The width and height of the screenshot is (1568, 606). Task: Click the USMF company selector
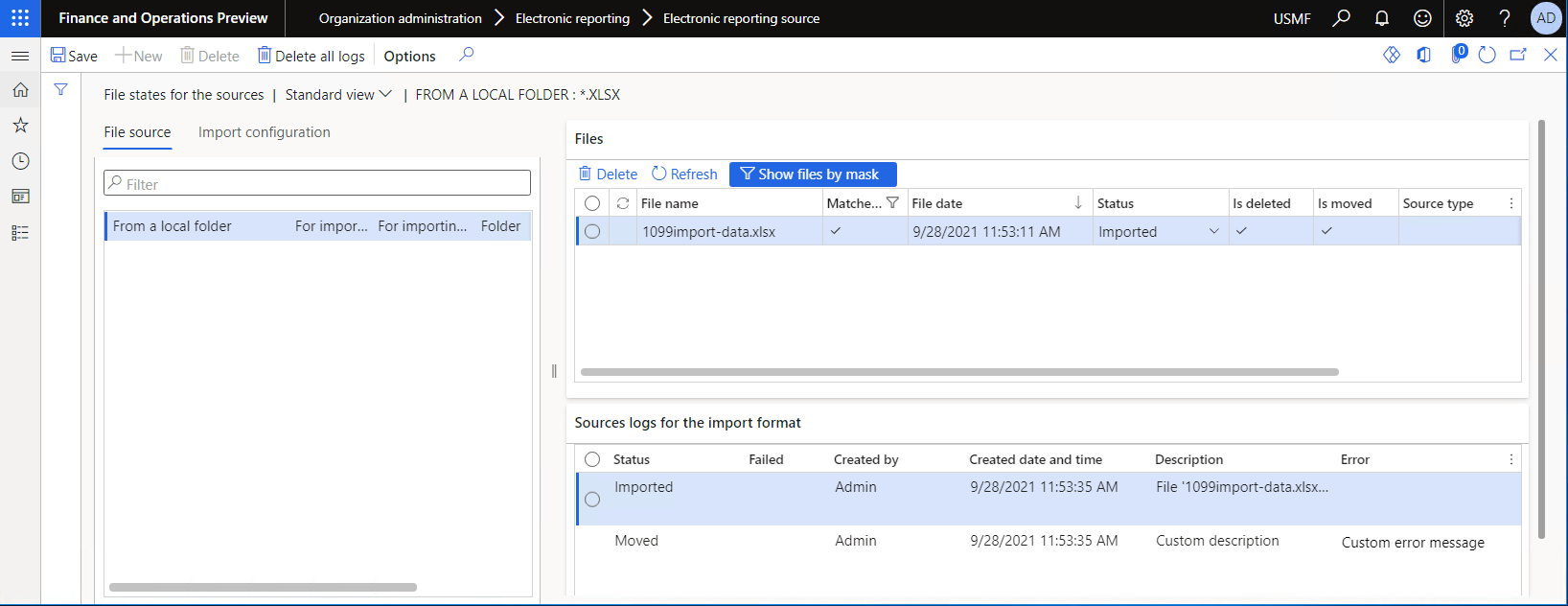(1292, 18)
